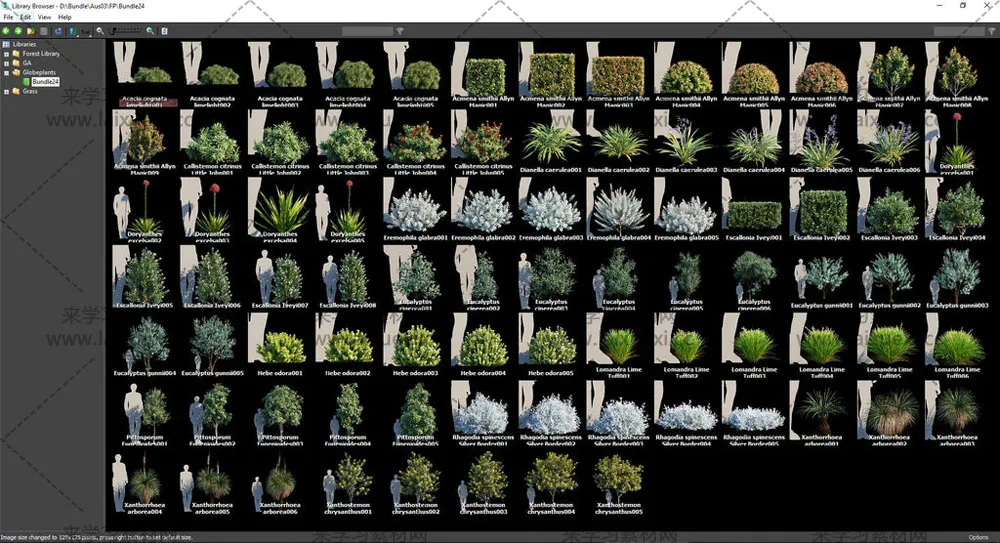Click the green forward navigation arrow
1000x543 pixels.
coord(18,31)
